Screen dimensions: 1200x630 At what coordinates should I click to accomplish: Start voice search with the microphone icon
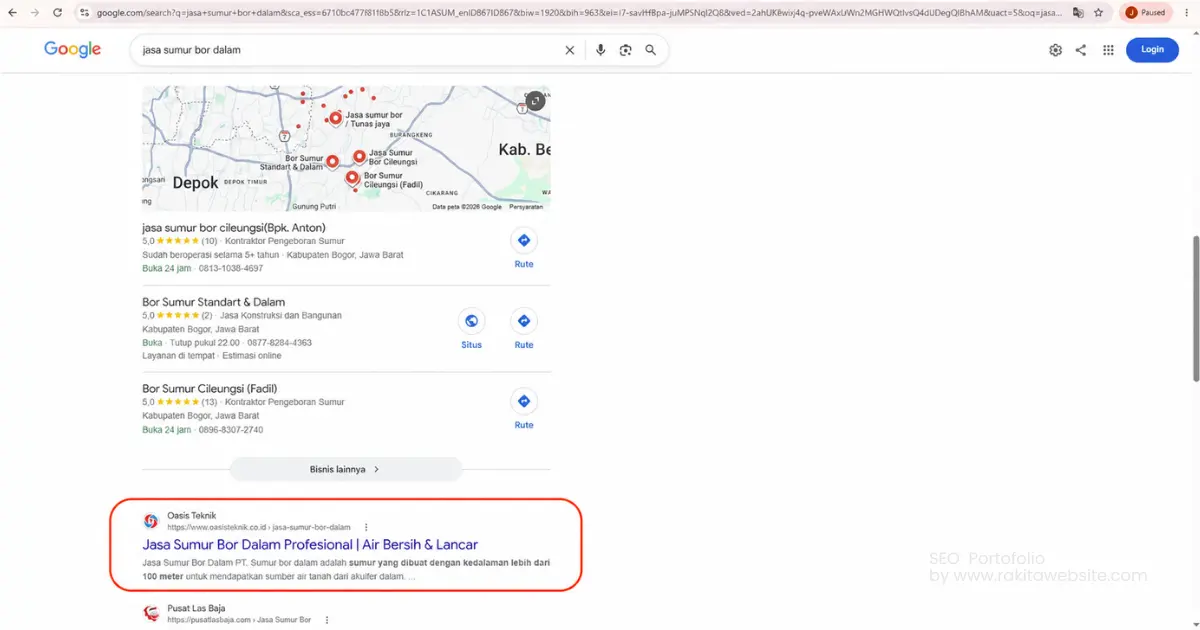[600, 50]
